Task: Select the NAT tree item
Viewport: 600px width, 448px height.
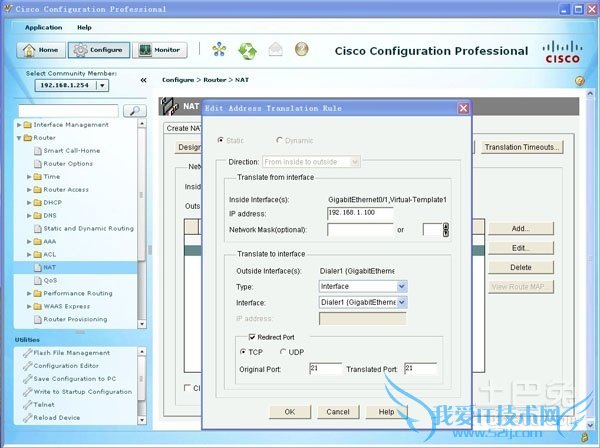Action: coord(49,267)
